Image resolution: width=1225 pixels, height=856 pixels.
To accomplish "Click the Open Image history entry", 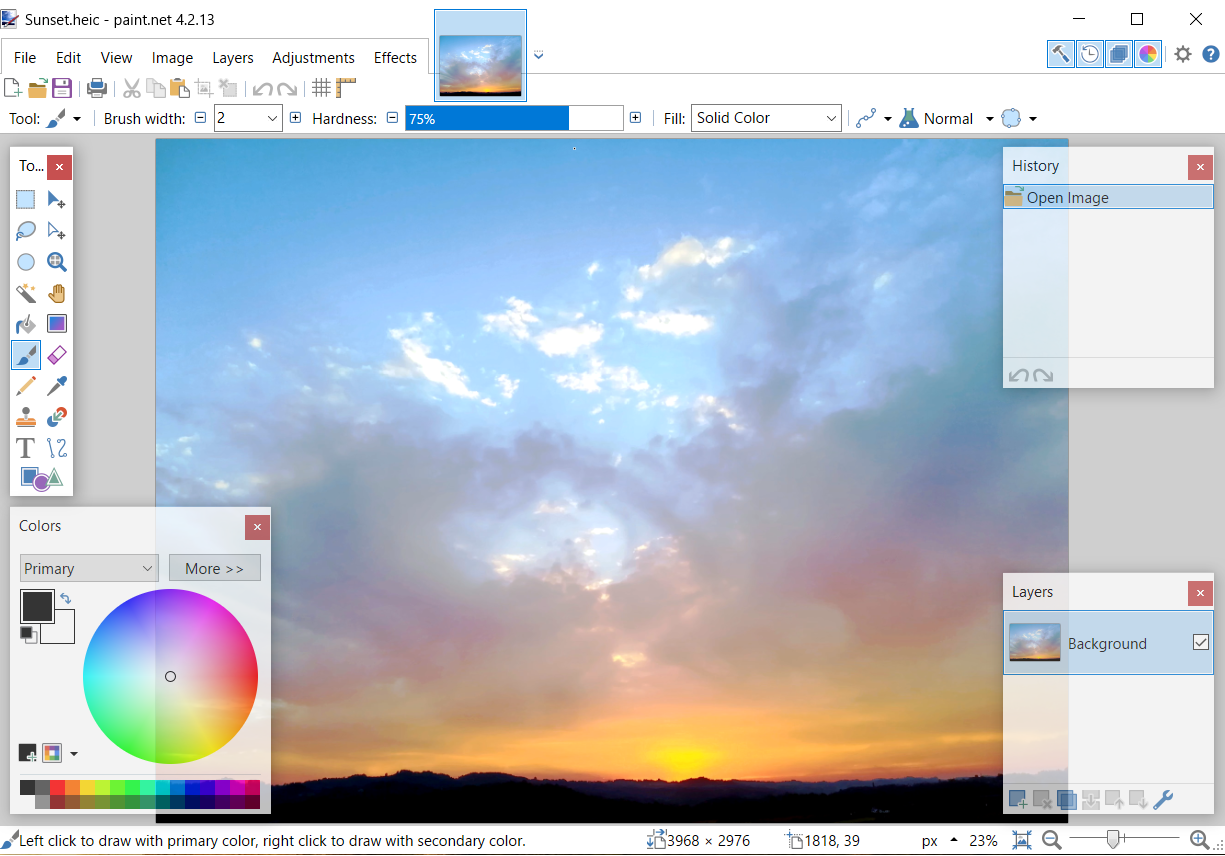I will click(1067, 198).
